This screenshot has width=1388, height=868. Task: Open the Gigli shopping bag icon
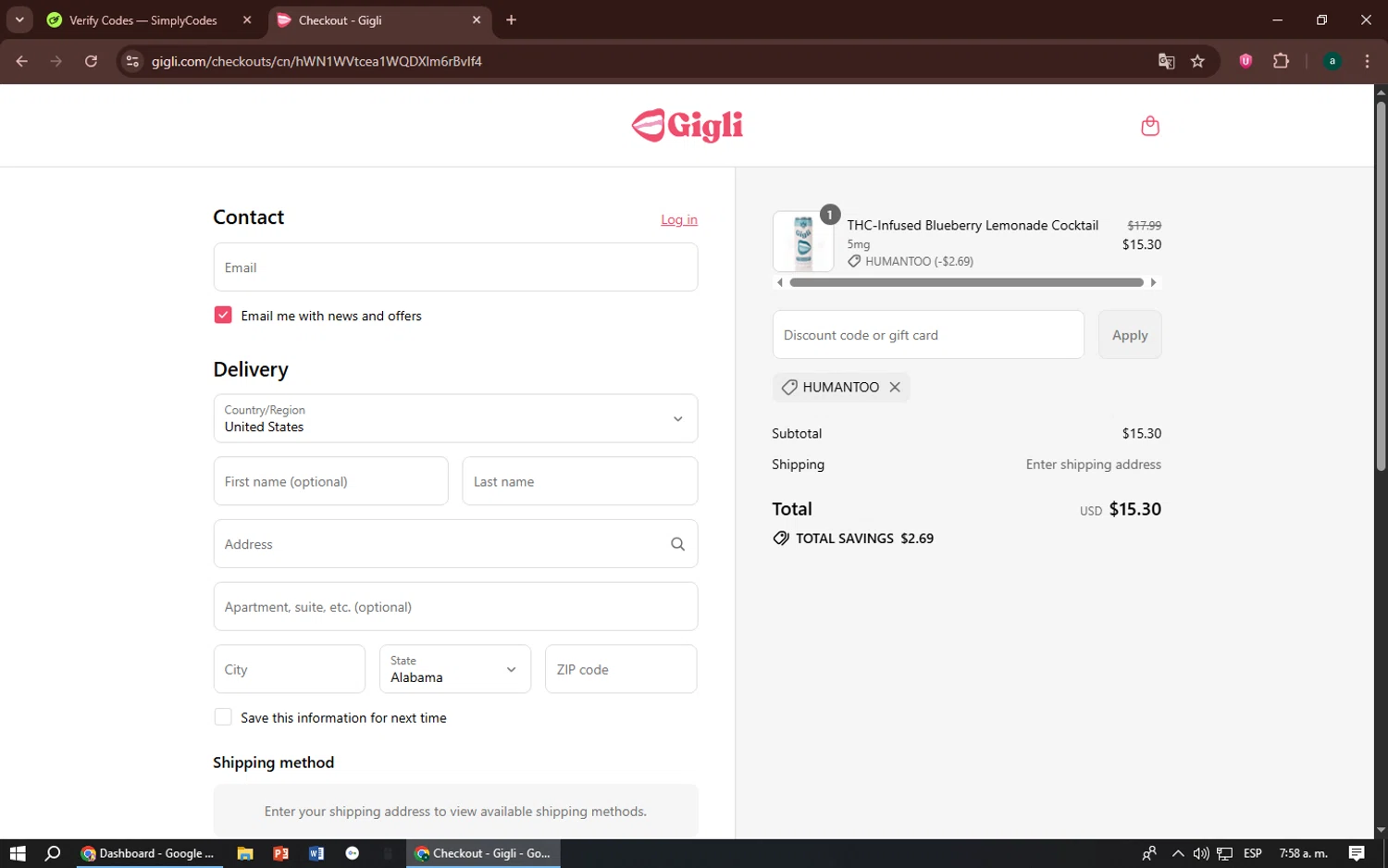1150,126
